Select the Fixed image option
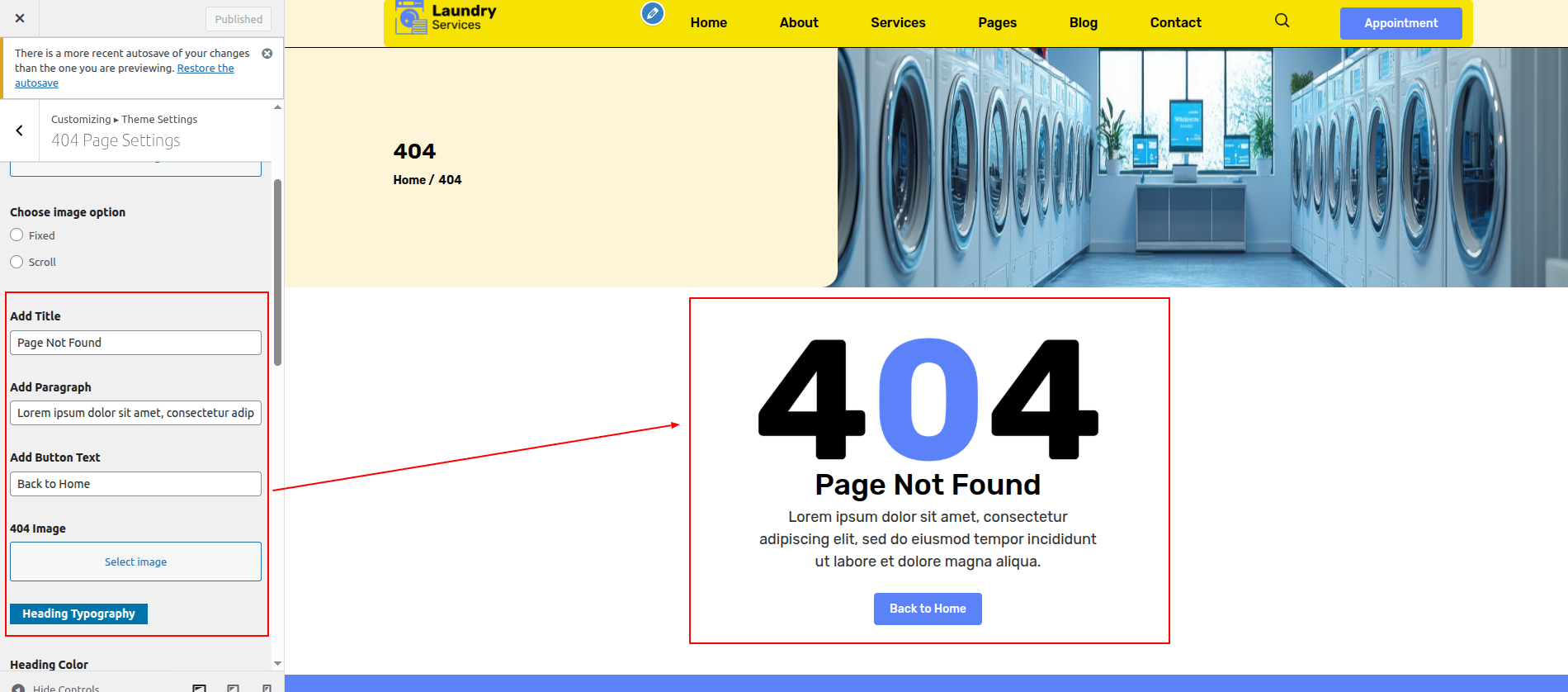Viewport: 1568px width, 692px height. 17,235
